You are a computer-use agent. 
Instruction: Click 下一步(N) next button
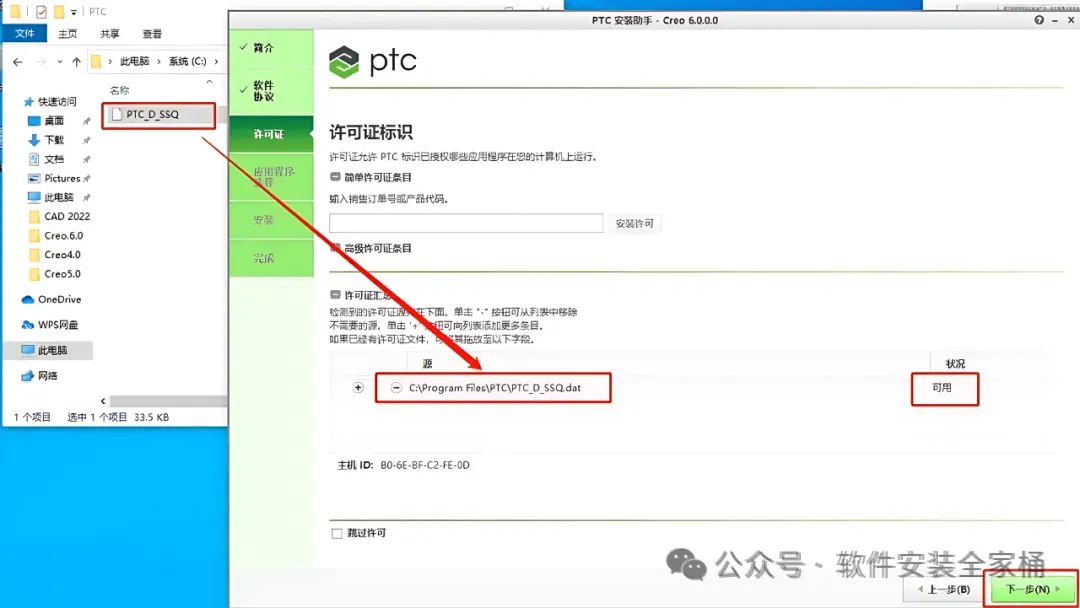click(x=1032, y=589)
